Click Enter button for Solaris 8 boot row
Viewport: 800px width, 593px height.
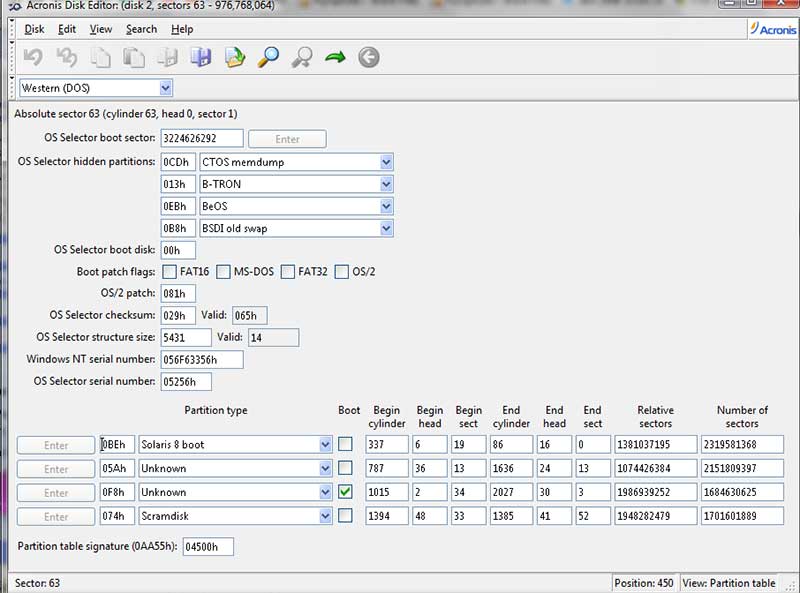pyautogui.click(x=56, y=445)
